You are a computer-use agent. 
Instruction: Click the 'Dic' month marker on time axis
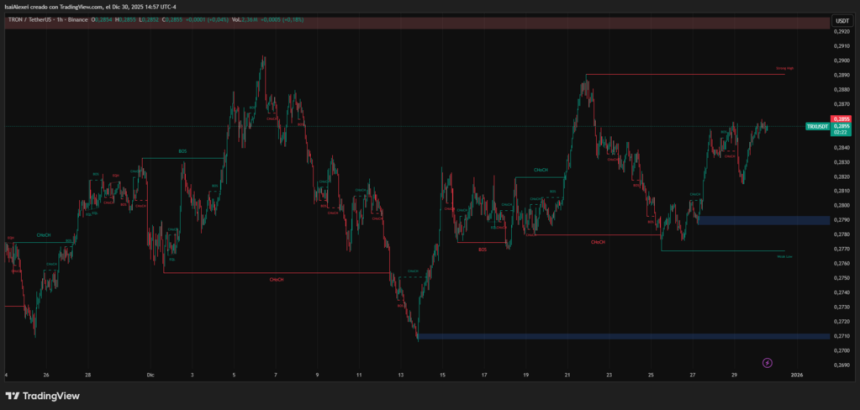pyautogui.click(x=149, y=375)
